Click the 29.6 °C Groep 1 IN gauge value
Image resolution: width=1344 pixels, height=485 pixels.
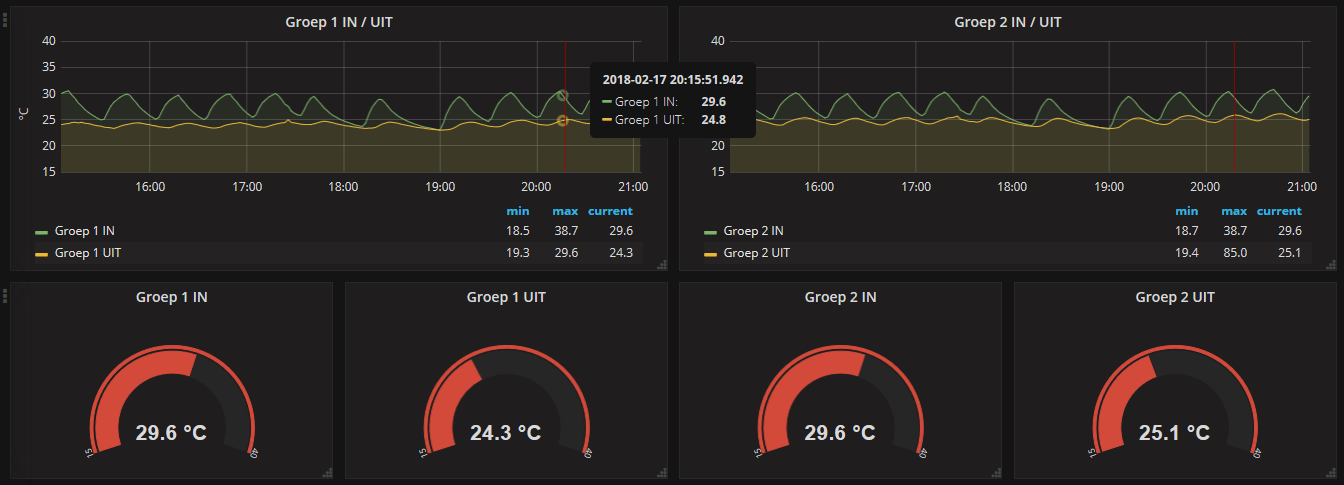tap(171, 433)
